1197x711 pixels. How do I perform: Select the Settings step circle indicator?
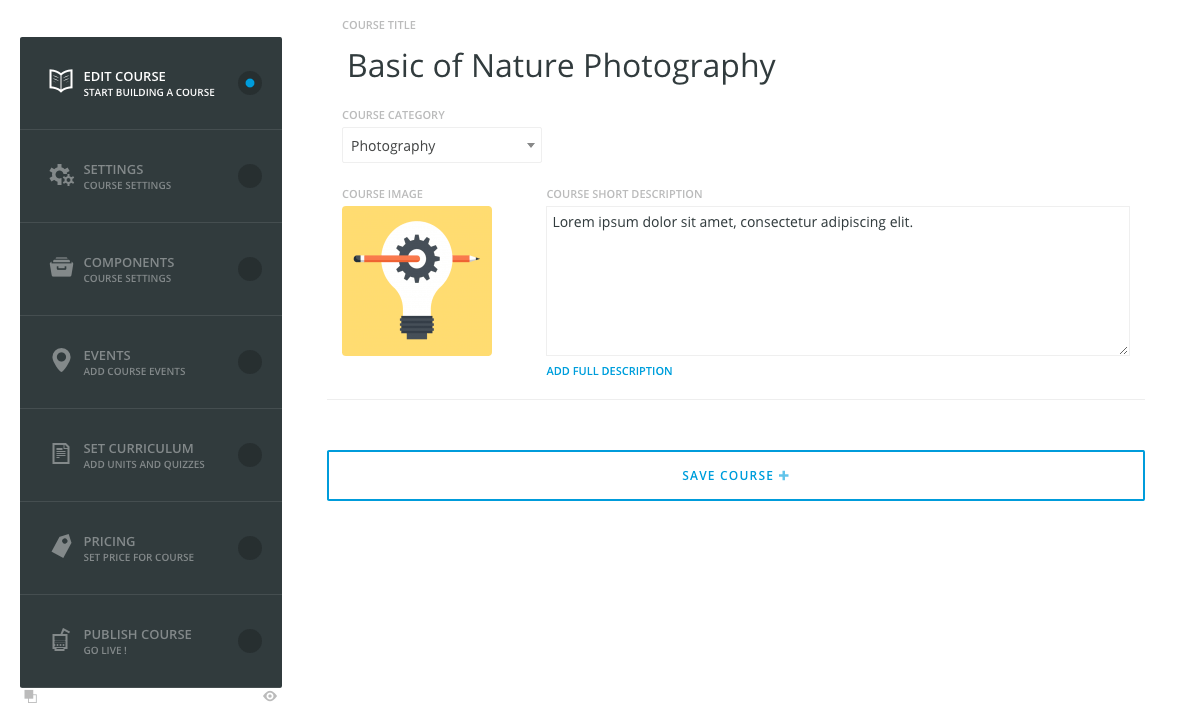(250, 176)
